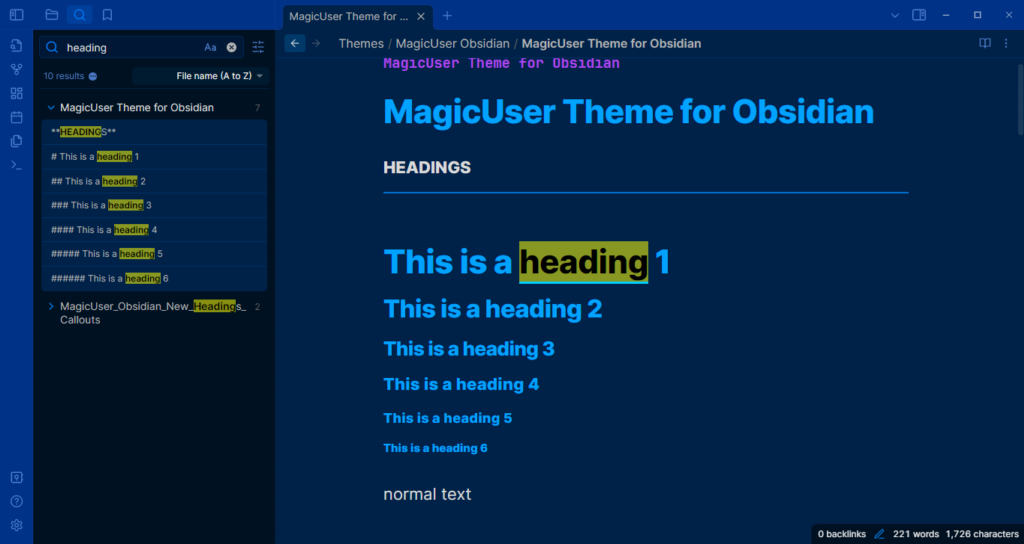Screen dimensions: 1024x544
Task: Select result '##### This is a heading 5'
Action: tap(154, 254)
